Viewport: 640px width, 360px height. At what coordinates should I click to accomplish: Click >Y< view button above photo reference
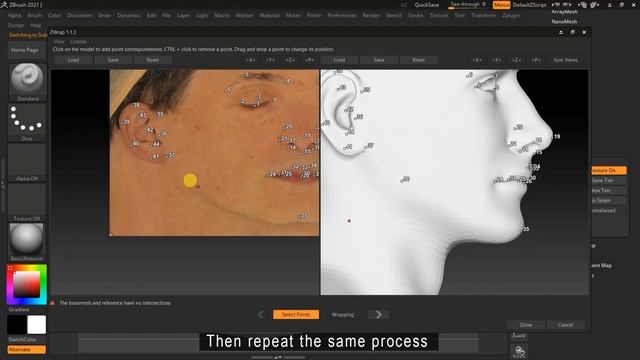point(271,60)
